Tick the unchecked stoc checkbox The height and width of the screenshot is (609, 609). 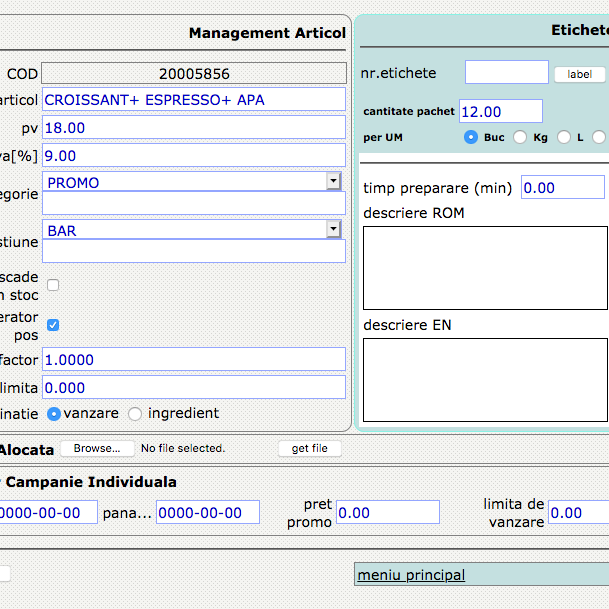coord(53,285)
